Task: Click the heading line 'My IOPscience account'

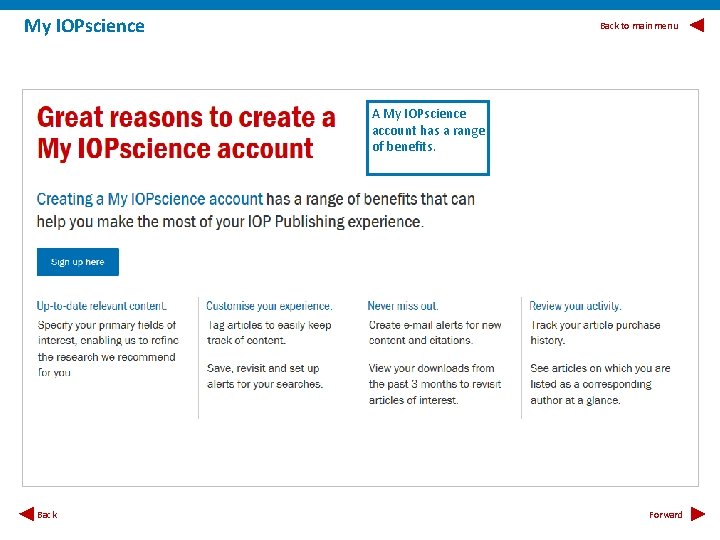Action: coord(175,149)
